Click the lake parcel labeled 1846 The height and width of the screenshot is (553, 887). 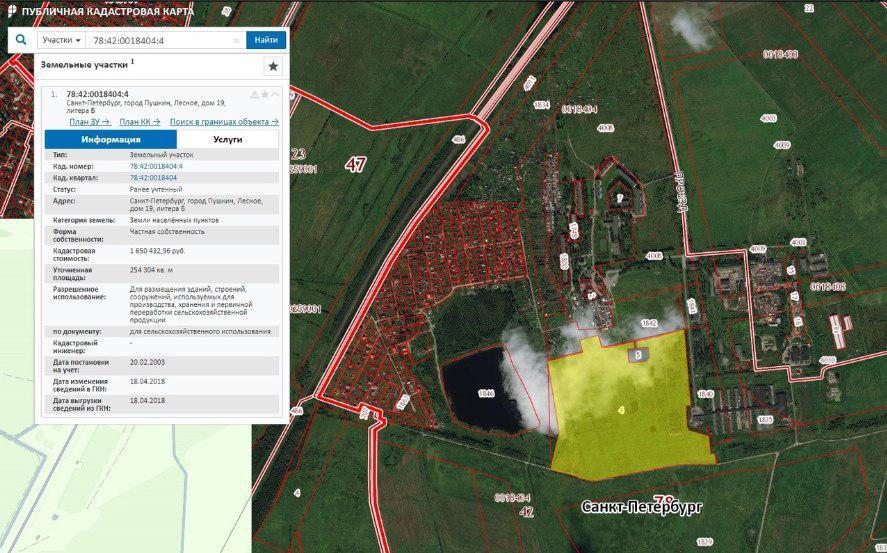[486, 392]
